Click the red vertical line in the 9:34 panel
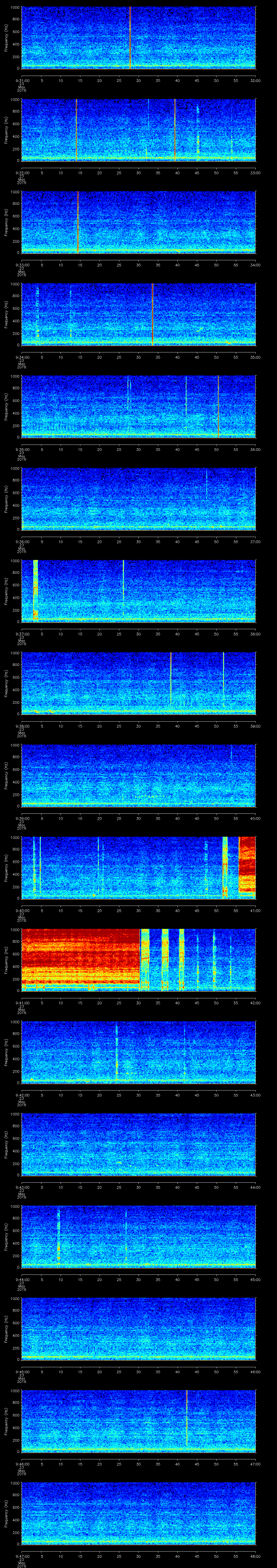The height and width of the screenshot is (1568, 277). click(x=152, y=314)
